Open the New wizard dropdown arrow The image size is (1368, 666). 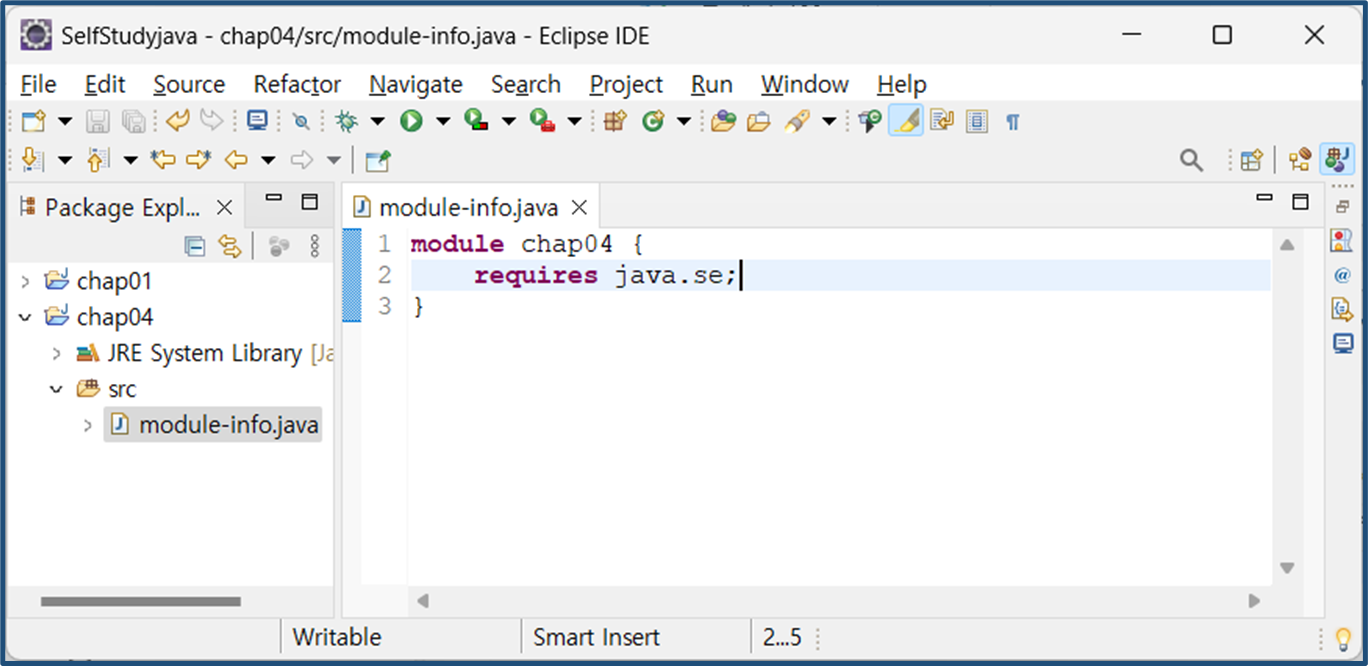click(65, 122)
